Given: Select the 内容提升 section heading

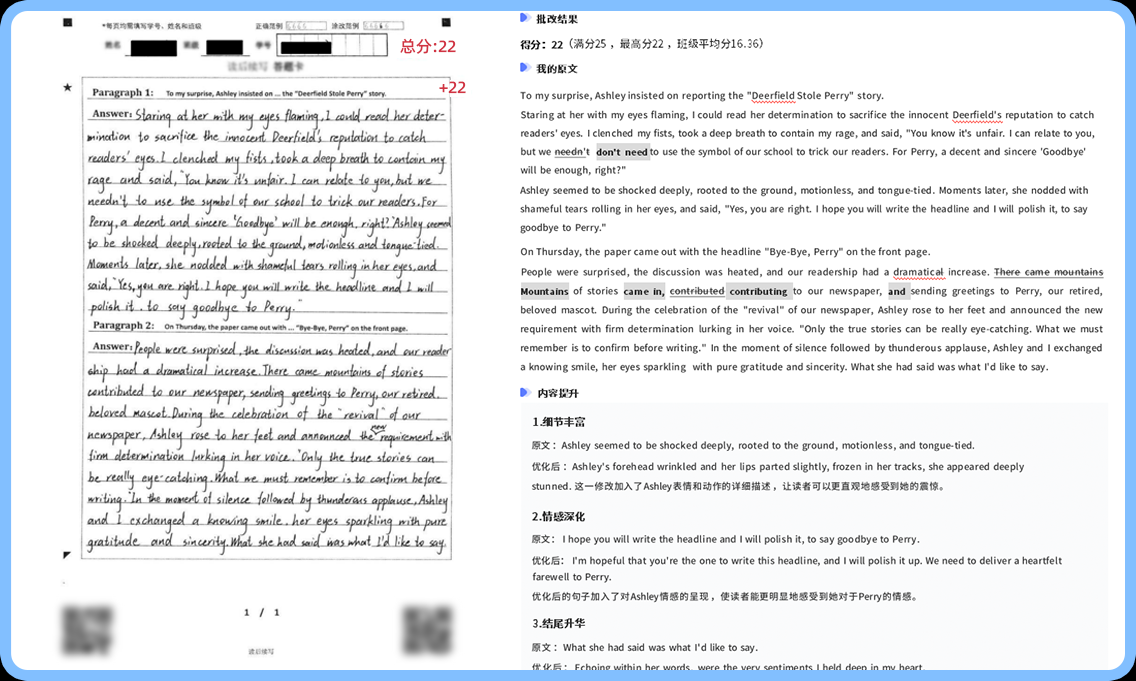Looking at the screenshot, I should click(x=558, y=393).
